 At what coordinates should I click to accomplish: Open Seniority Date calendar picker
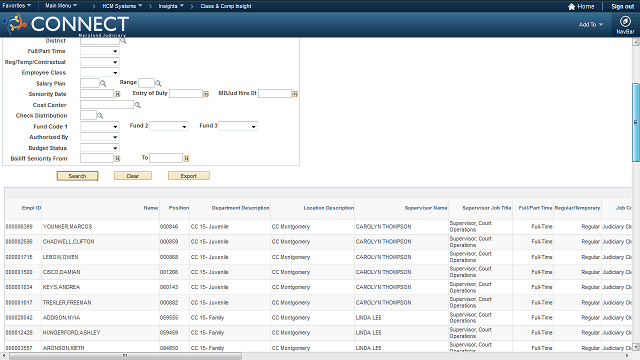(118, 94)
